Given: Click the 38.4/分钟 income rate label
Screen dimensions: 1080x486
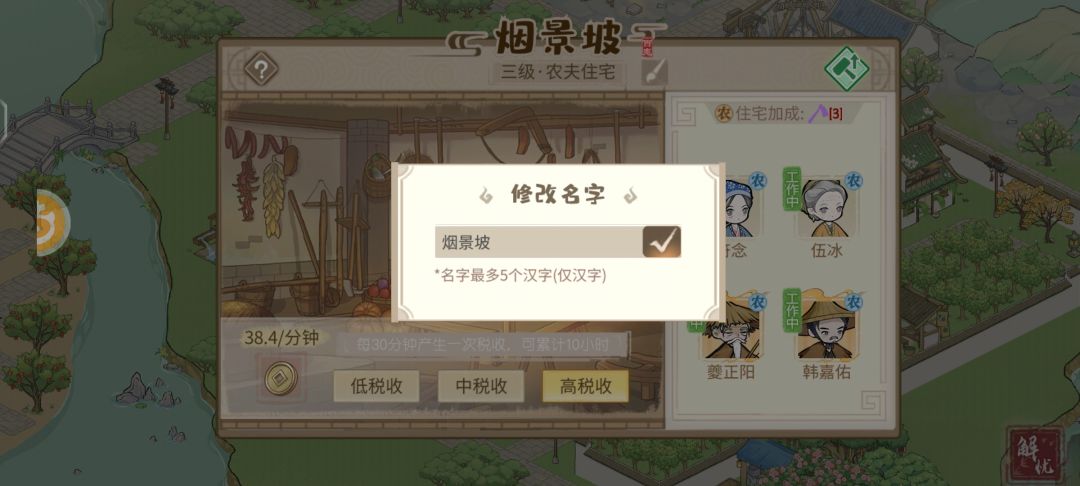Looking at the screenshot, I should [281, 338].
